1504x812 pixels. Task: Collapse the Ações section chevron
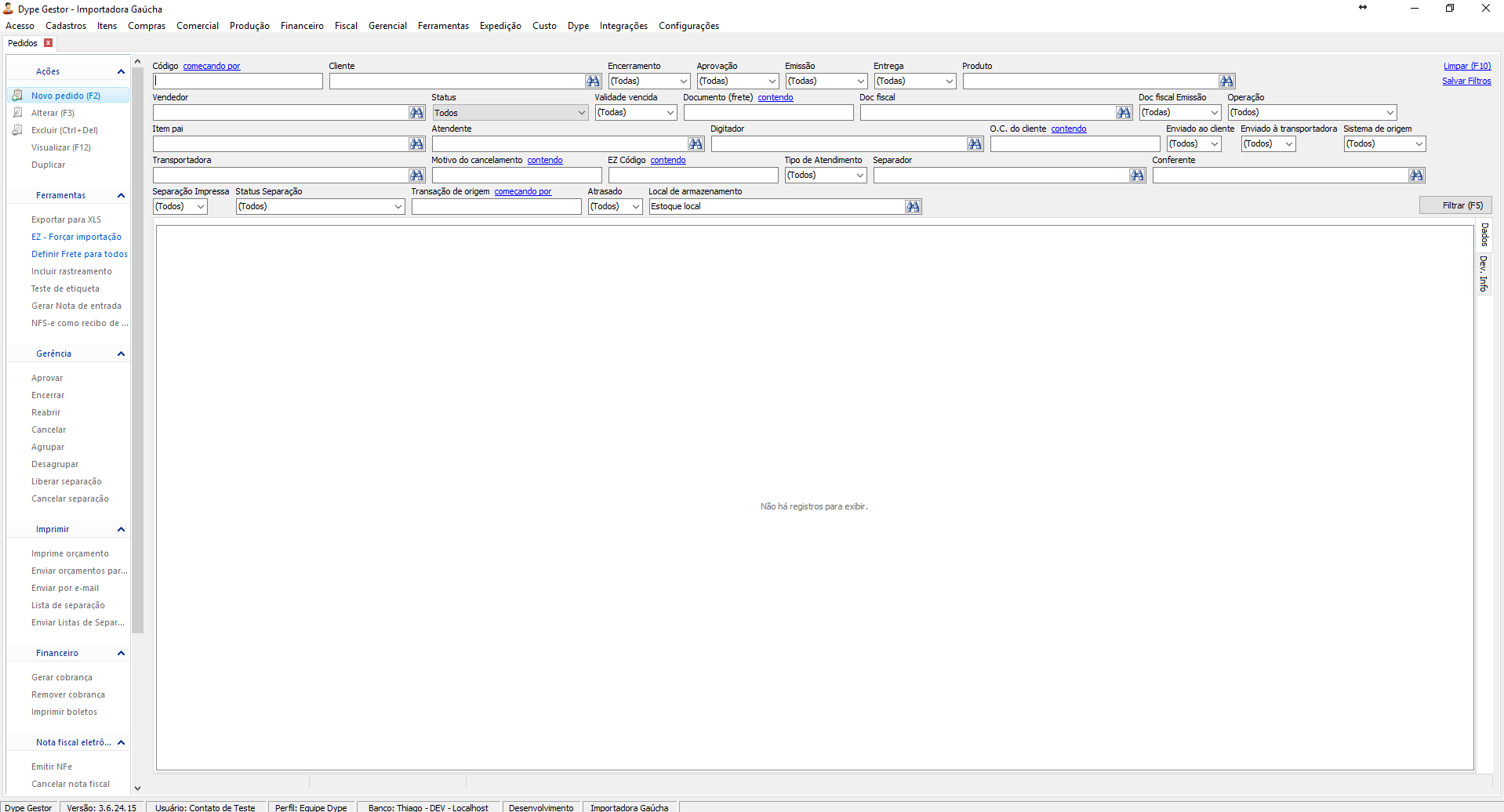pyautogui.click(x=121, y=72)
